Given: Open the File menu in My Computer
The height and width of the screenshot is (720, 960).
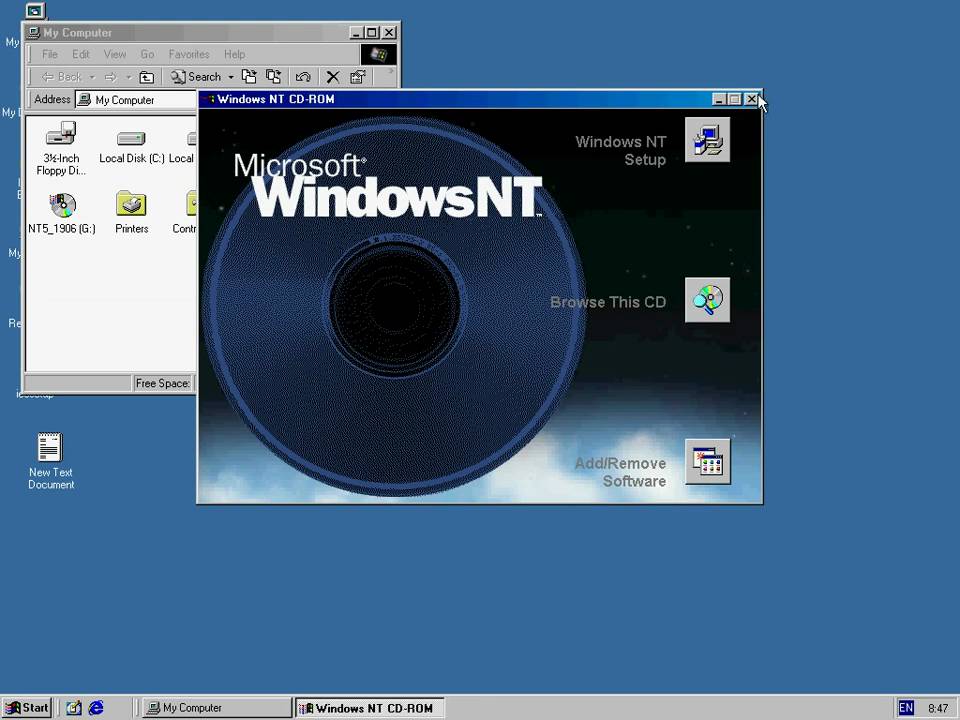Looking at the screenshot, I should [50, 54].
